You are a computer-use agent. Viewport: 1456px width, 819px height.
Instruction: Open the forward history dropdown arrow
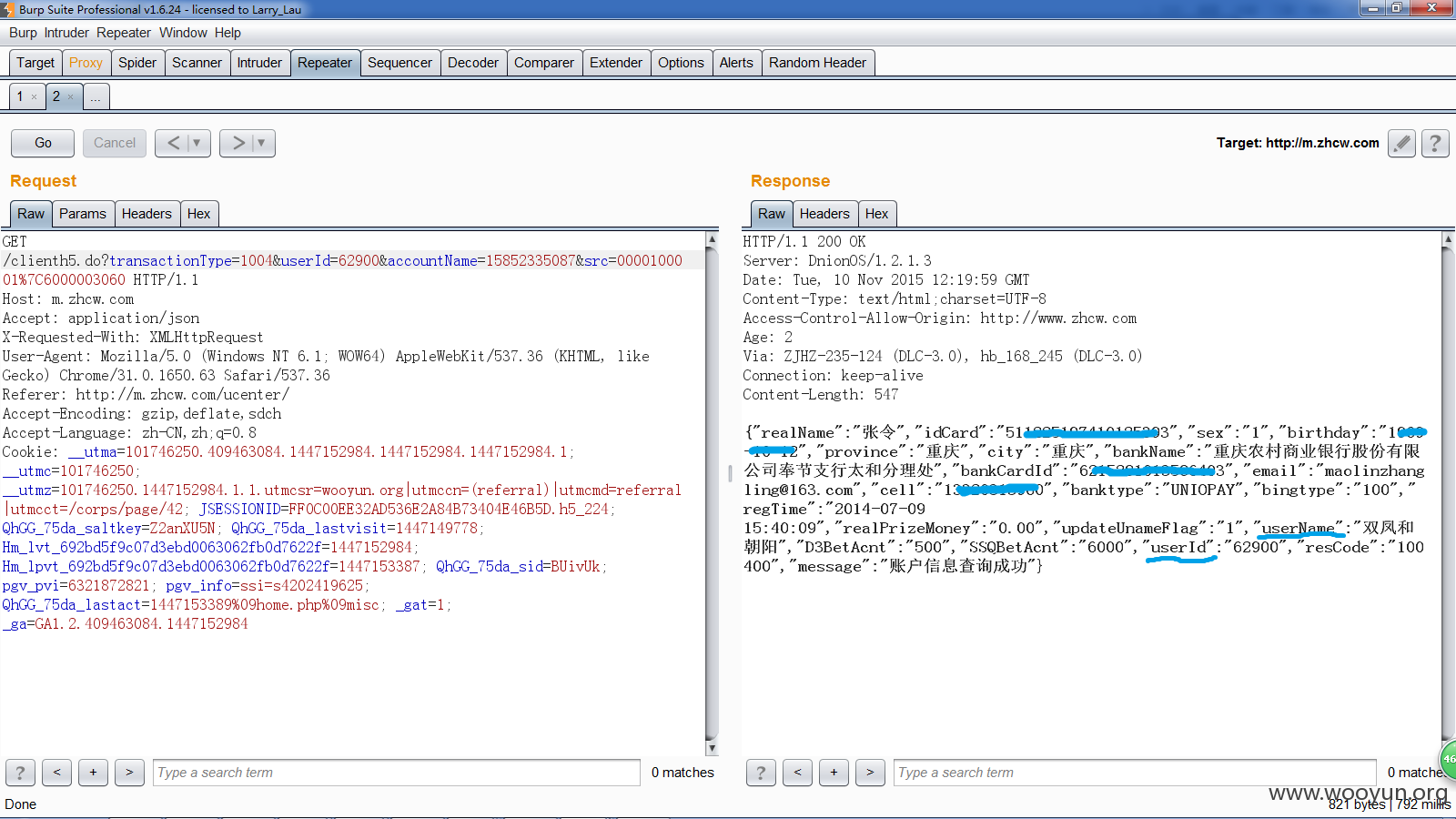[x=261, y=143]
